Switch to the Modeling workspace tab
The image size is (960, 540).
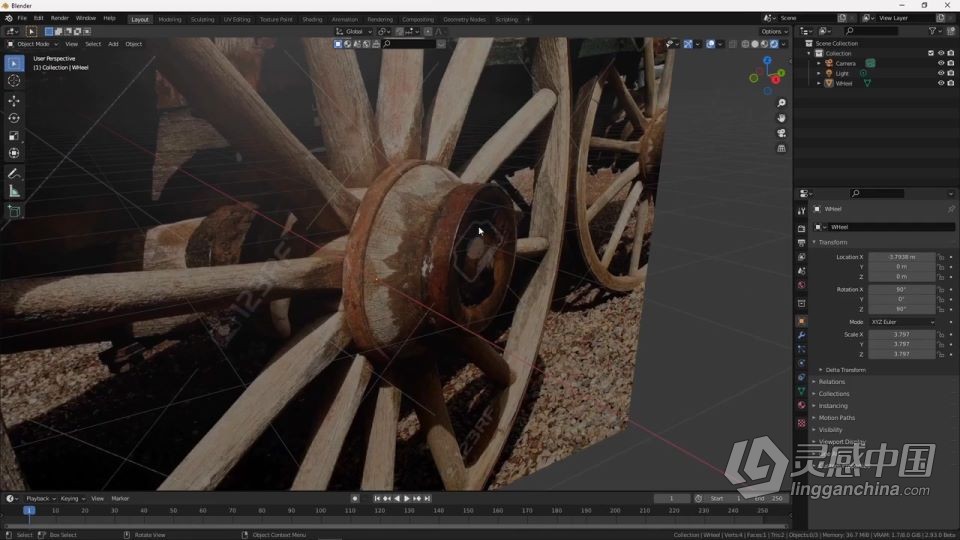(x=170, y=19)
